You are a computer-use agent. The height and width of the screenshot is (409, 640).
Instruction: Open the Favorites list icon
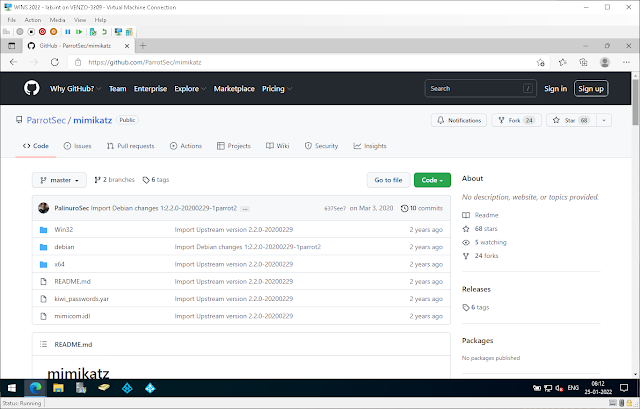(562, 62)
